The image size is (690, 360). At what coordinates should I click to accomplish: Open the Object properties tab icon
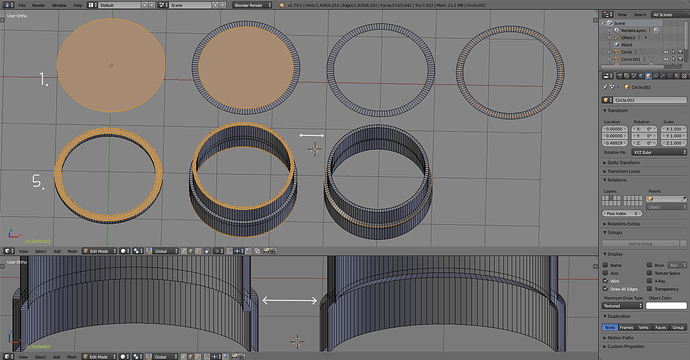click(x=648, y=76)
